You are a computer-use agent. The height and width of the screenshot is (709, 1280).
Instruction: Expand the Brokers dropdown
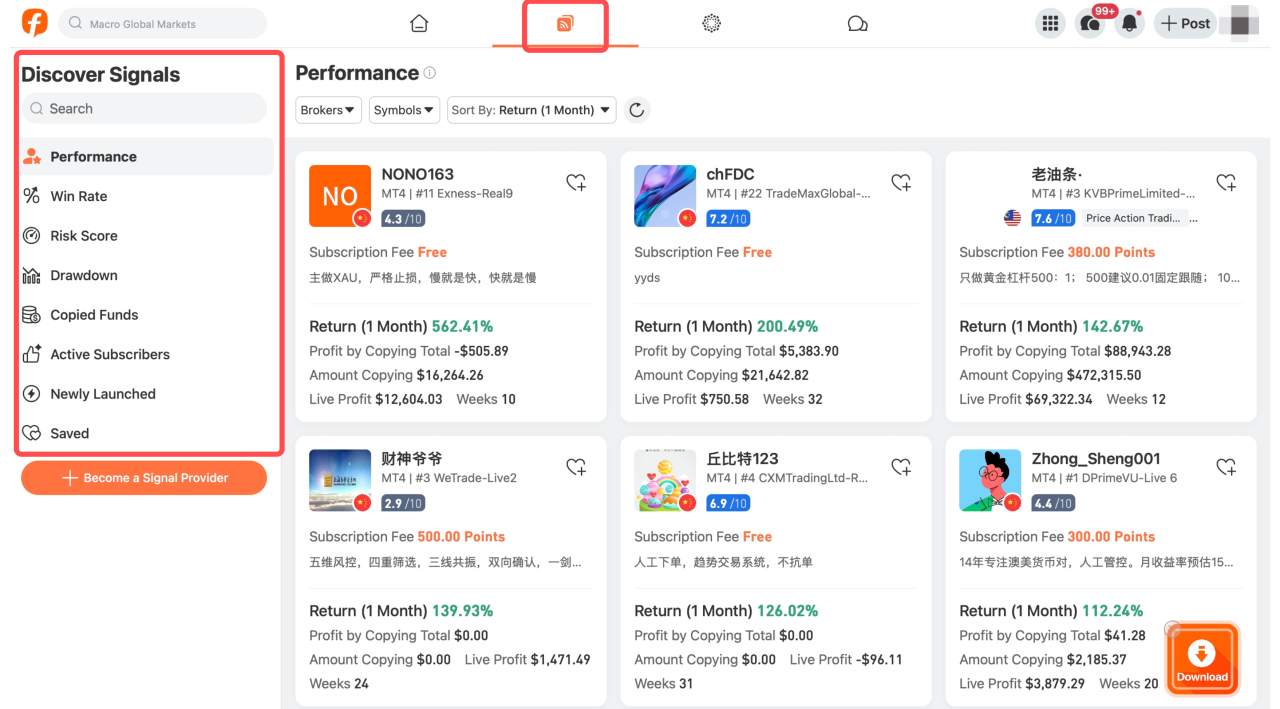(x=329, y=110)
